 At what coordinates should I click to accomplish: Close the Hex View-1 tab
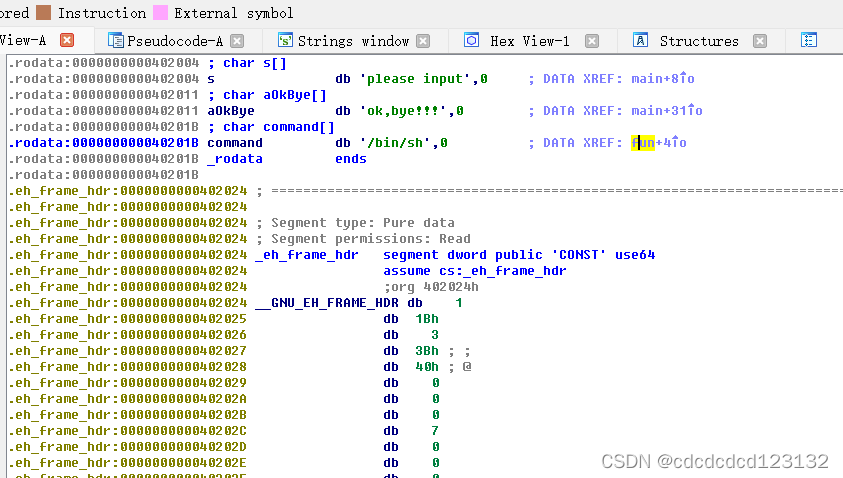click(x=592, y=41)
